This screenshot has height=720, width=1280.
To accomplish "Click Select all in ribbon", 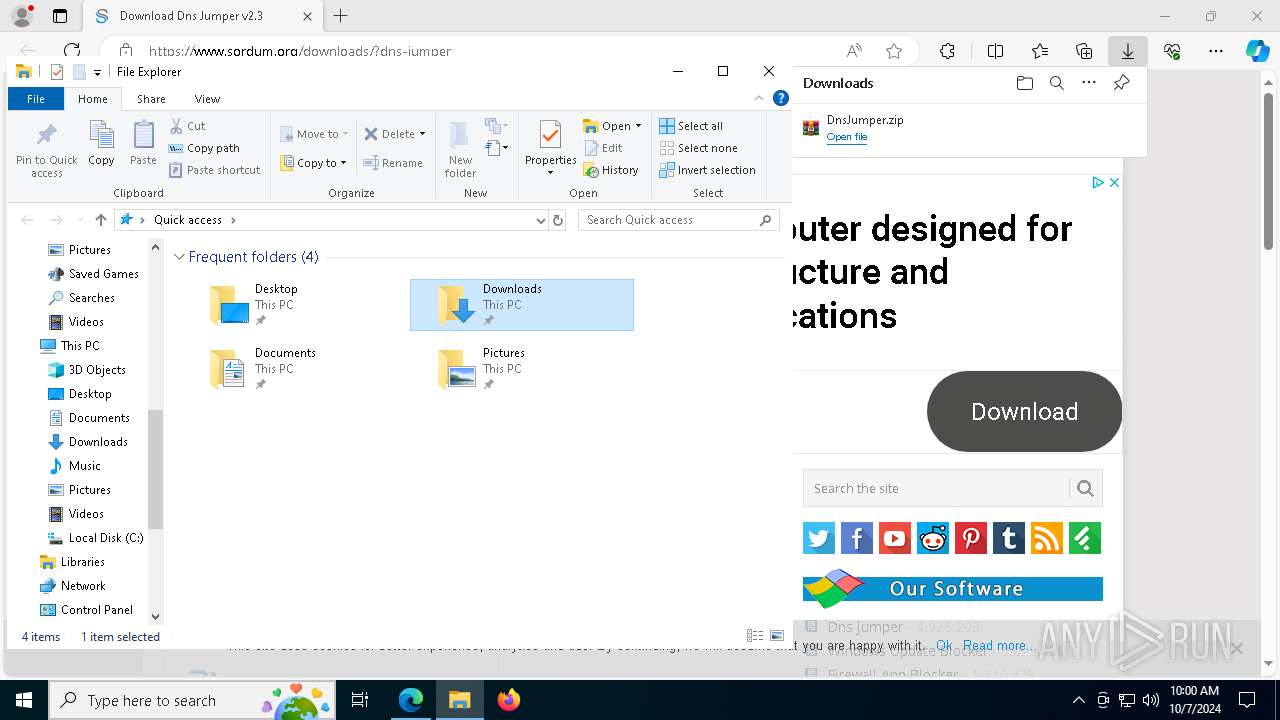I will coord(691,126).
